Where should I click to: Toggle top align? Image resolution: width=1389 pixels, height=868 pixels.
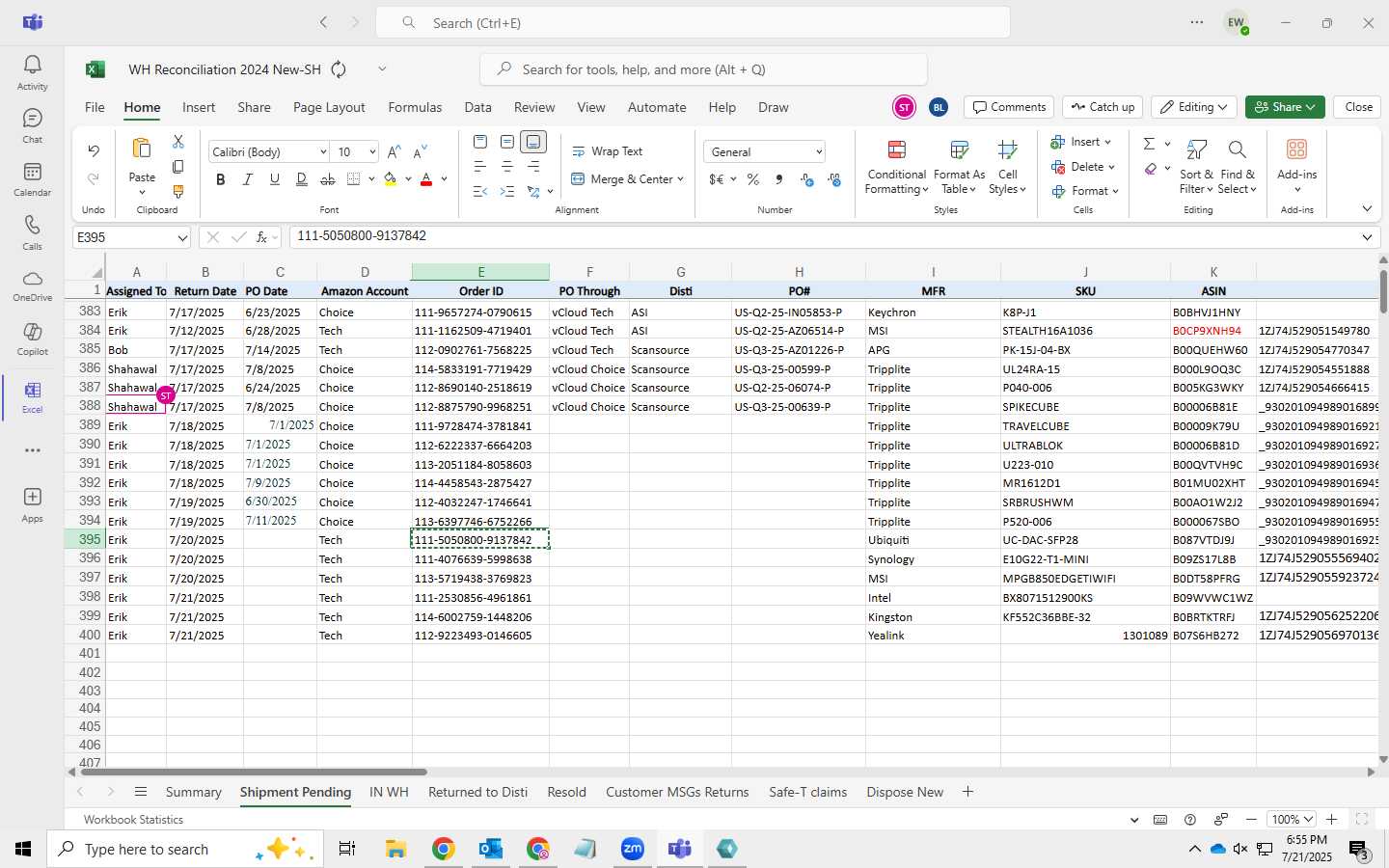click(480, 142)
